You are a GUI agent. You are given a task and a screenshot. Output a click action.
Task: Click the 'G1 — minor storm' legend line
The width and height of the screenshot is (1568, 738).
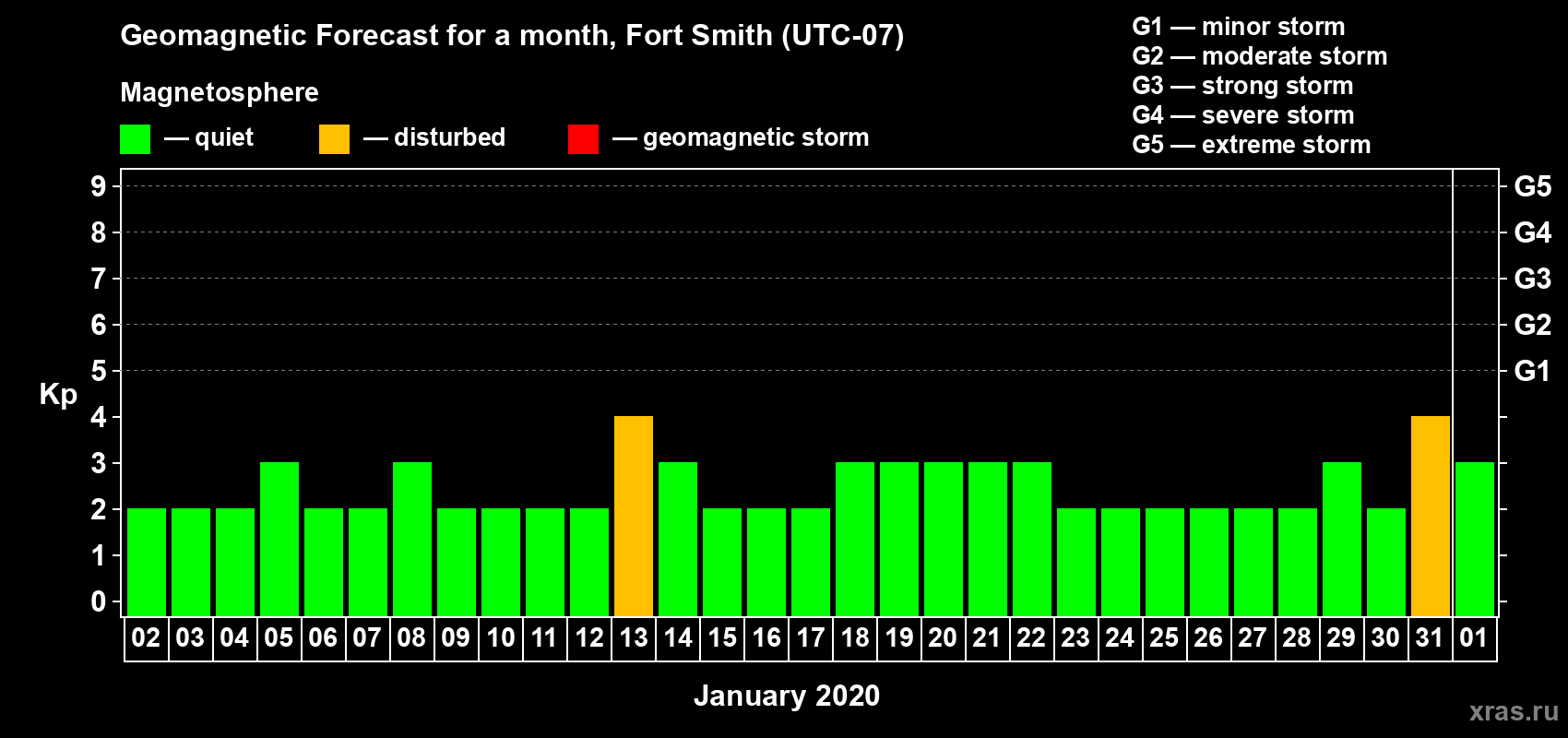(1239, 27)
